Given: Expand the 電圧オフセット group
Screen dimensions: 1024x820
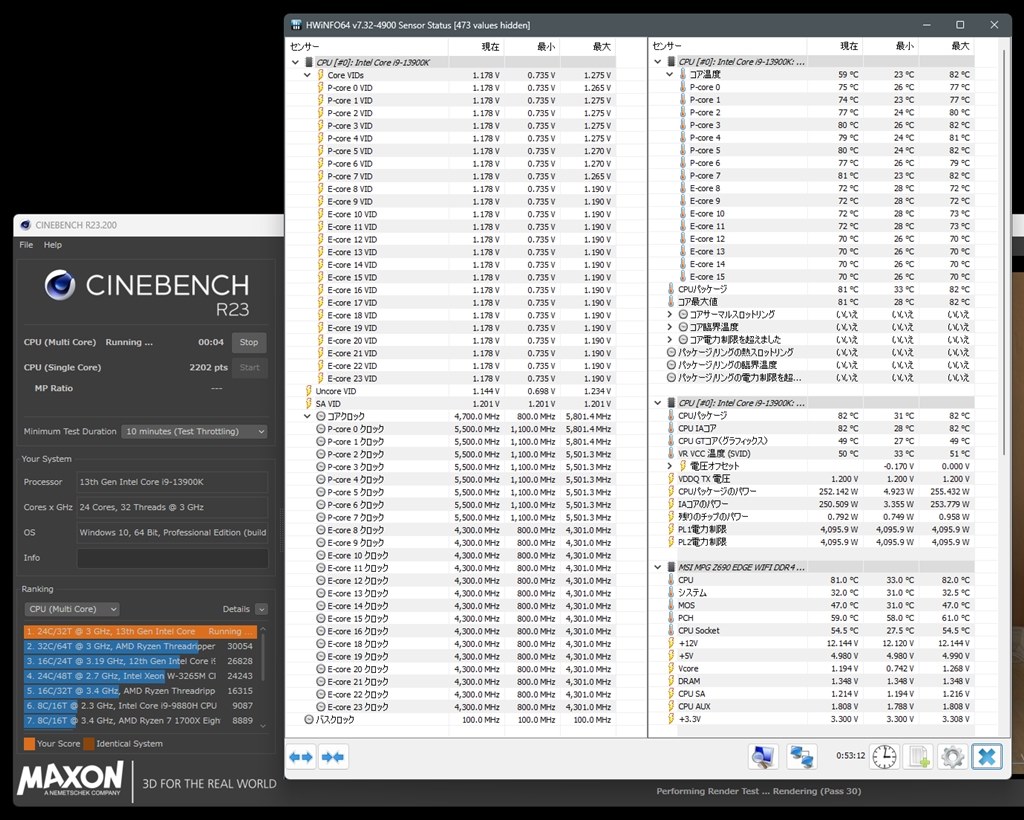Looking at the screenshot, I should pos(669,466).
